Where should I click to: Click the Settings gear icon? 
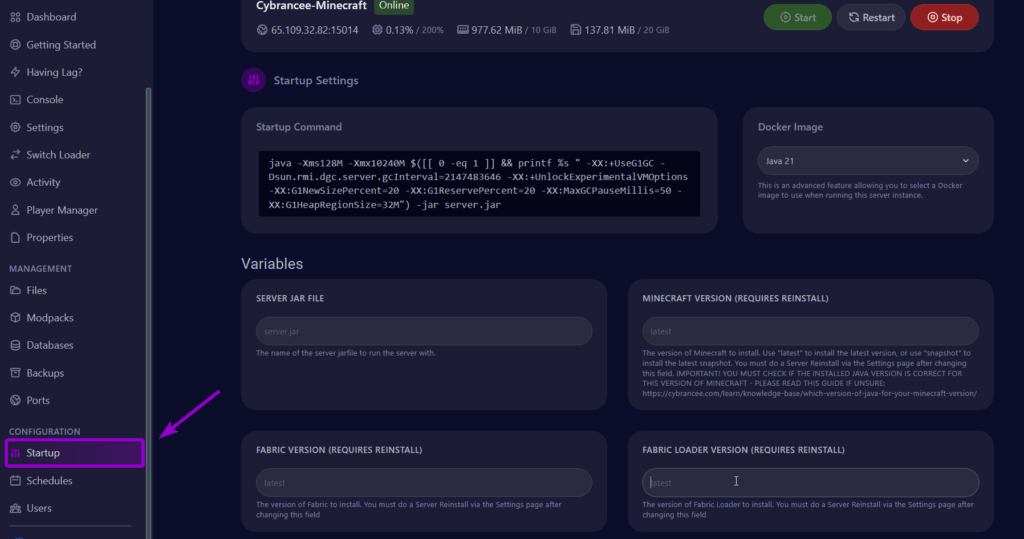point(15,127)
